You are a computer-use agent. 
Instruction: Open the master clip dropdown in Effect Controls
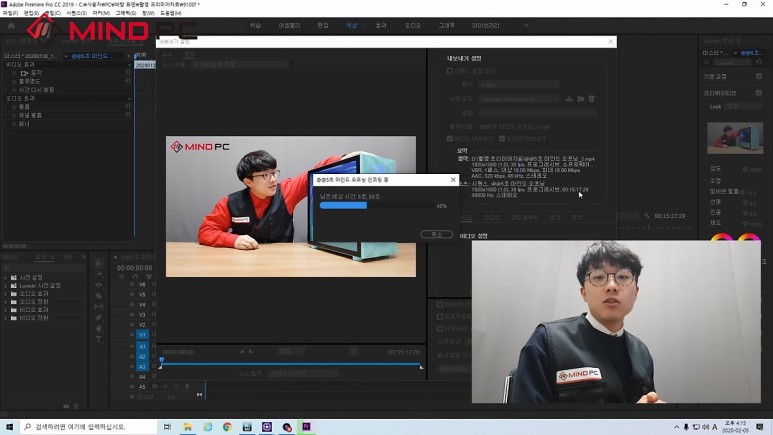[x=66, y=56]
